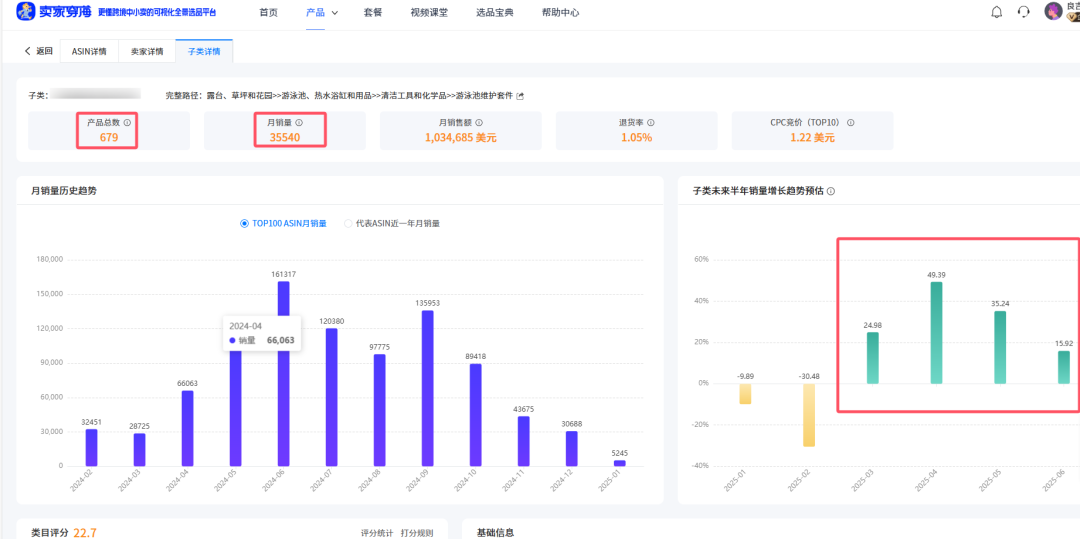Click the 2024-07 bar labeled 120380
The width and height of the screenshot is (1080, 539).
(332, 397)
